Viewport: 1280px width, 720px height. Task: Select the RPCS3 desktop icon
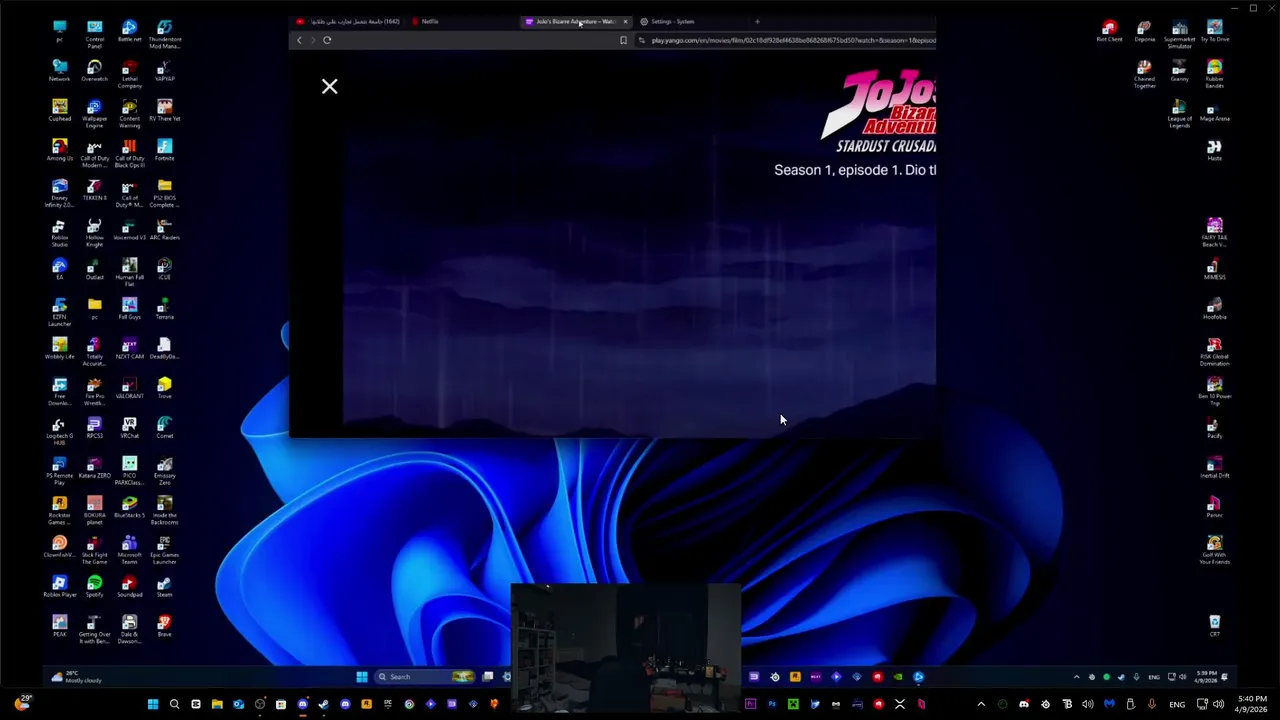tap(94, 427)
